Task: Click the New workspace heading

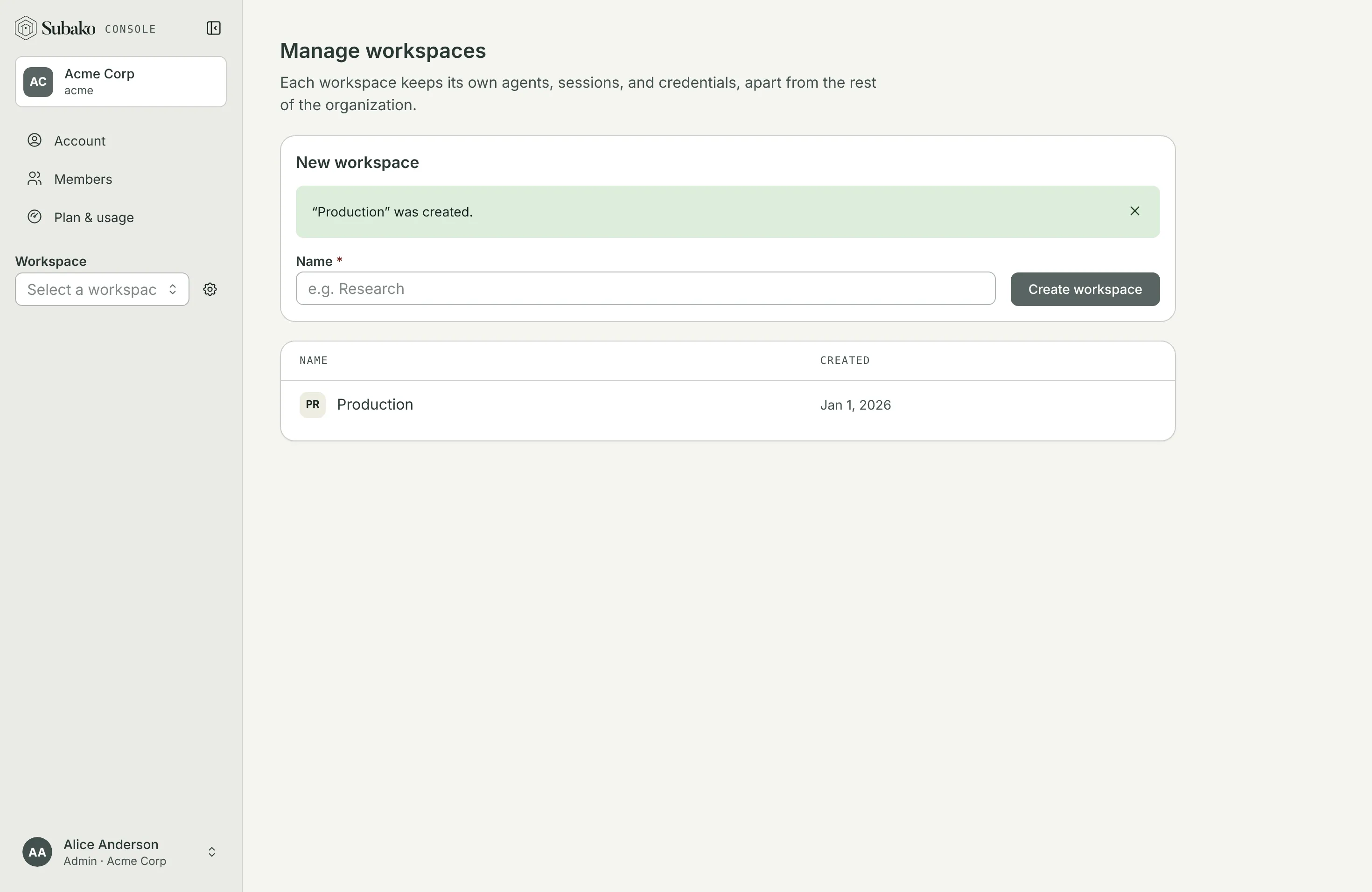Action: tap(357, 162)
